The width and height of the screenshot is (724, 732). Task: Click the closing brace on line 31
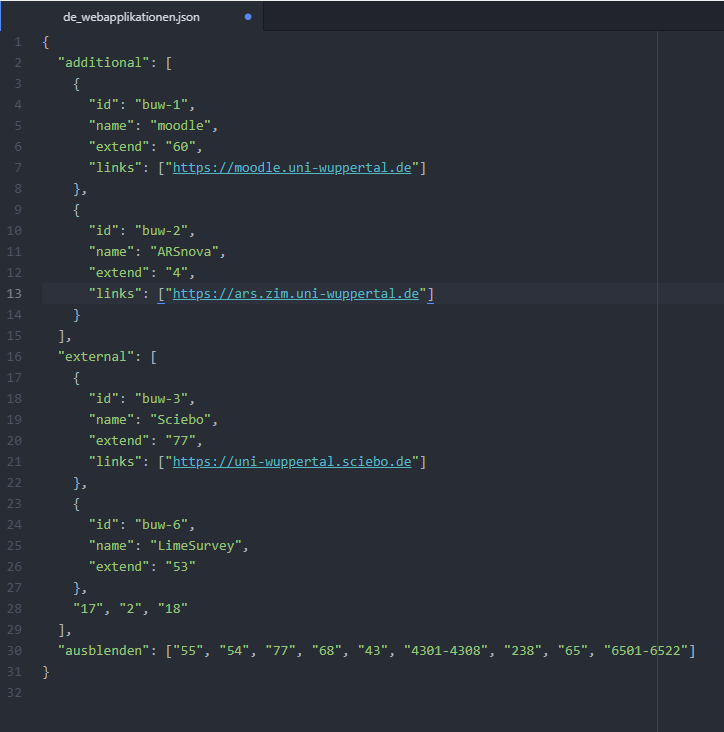46,672
